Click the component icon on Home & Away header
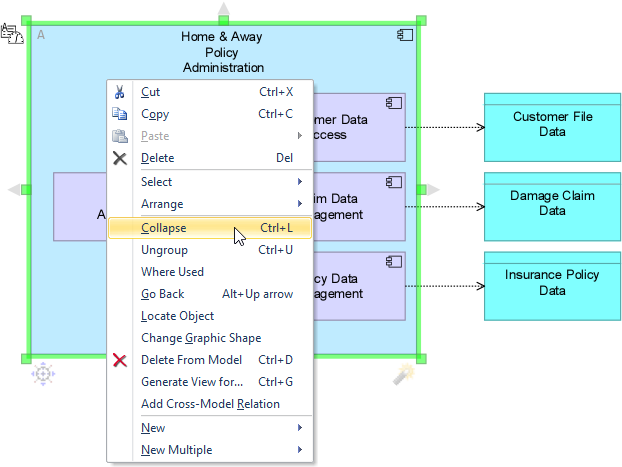622x467 pixels. pos(405,35)
